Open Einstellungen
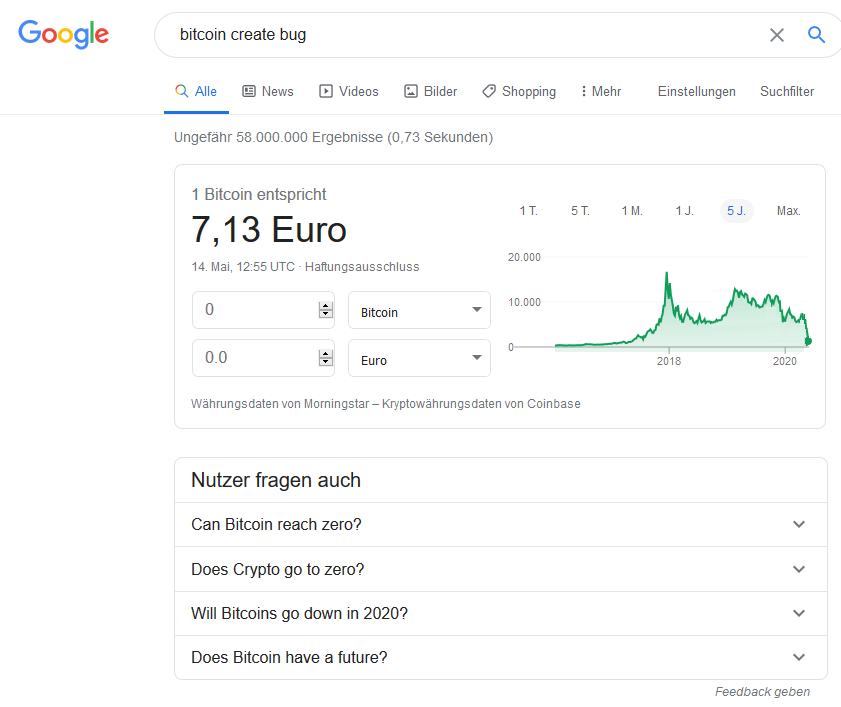 697,91
